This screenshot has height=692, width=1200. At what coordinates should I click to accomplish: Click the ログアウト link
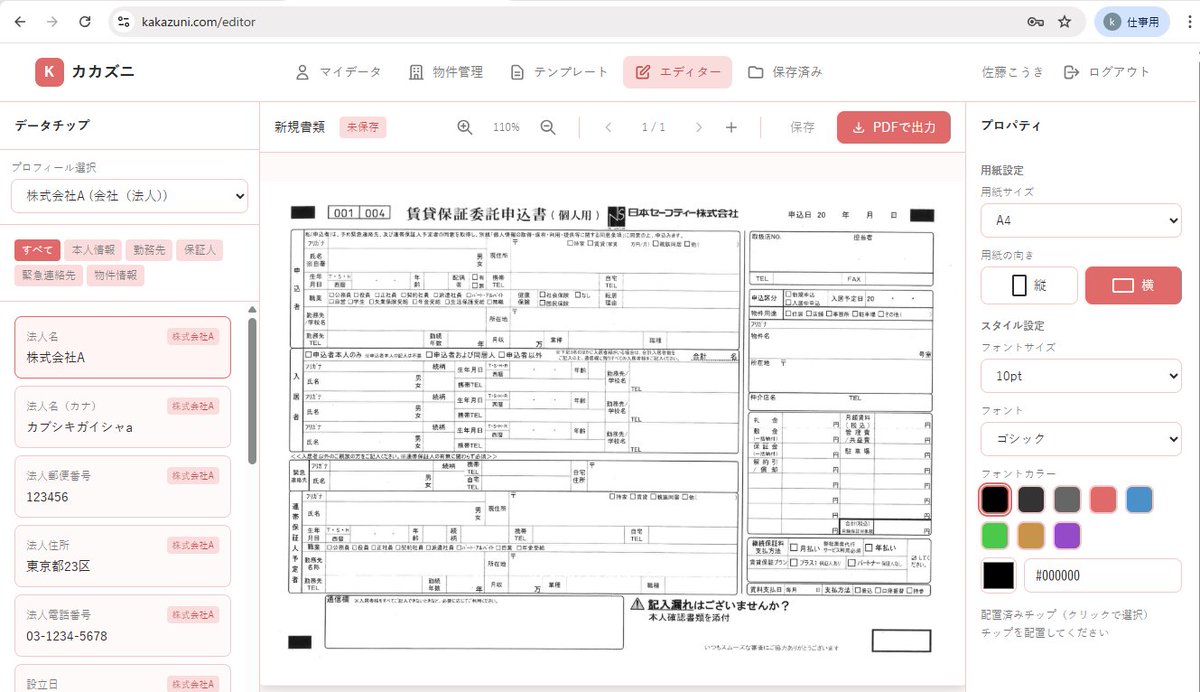pos(1107,72)
